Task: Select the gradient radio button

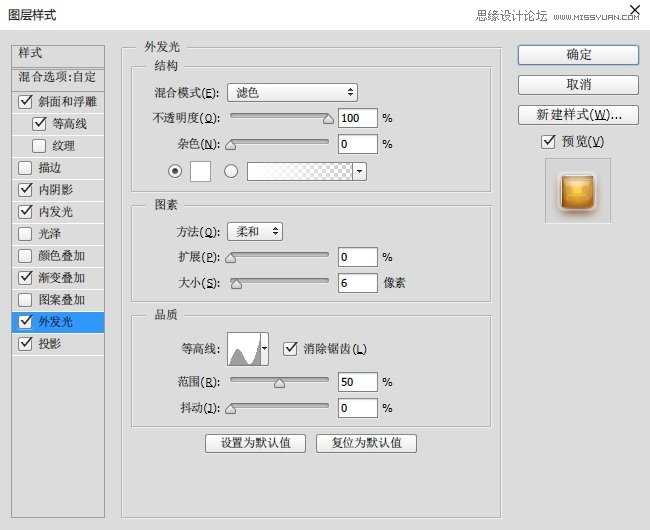Action: (x=231, y=171)
